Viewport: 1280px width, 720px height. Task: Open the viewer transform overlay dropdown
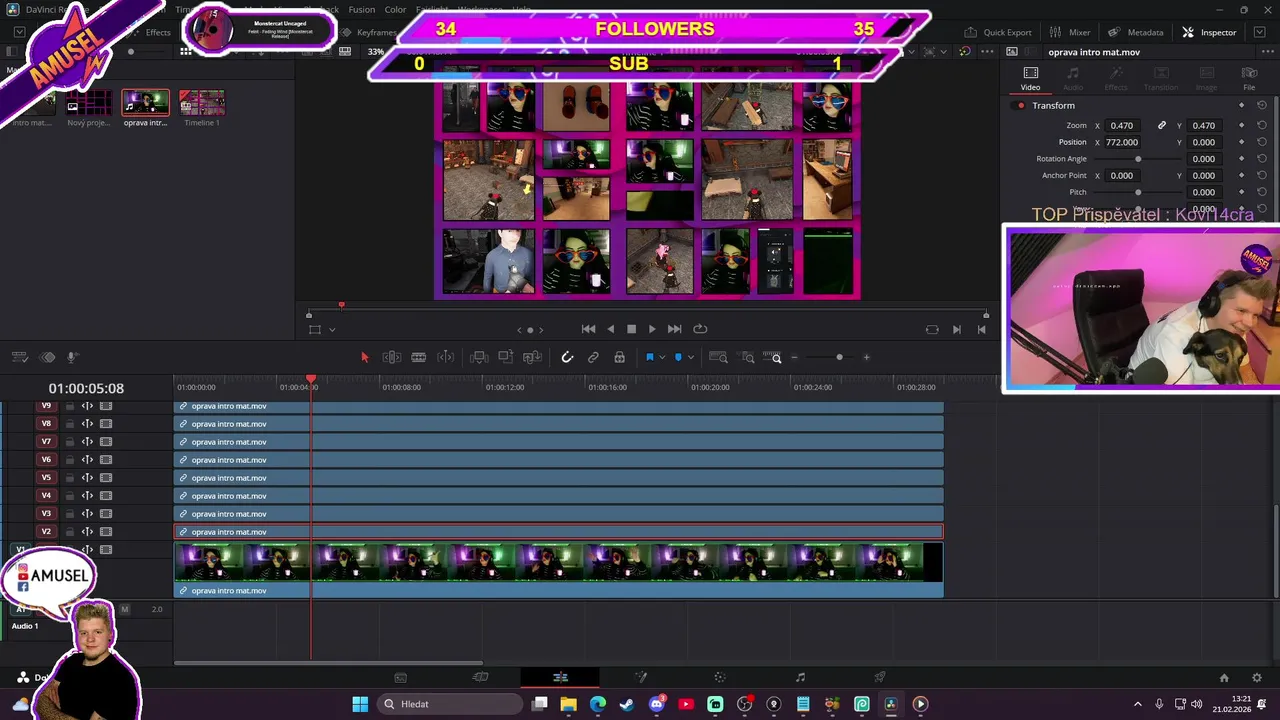(332, 330)
